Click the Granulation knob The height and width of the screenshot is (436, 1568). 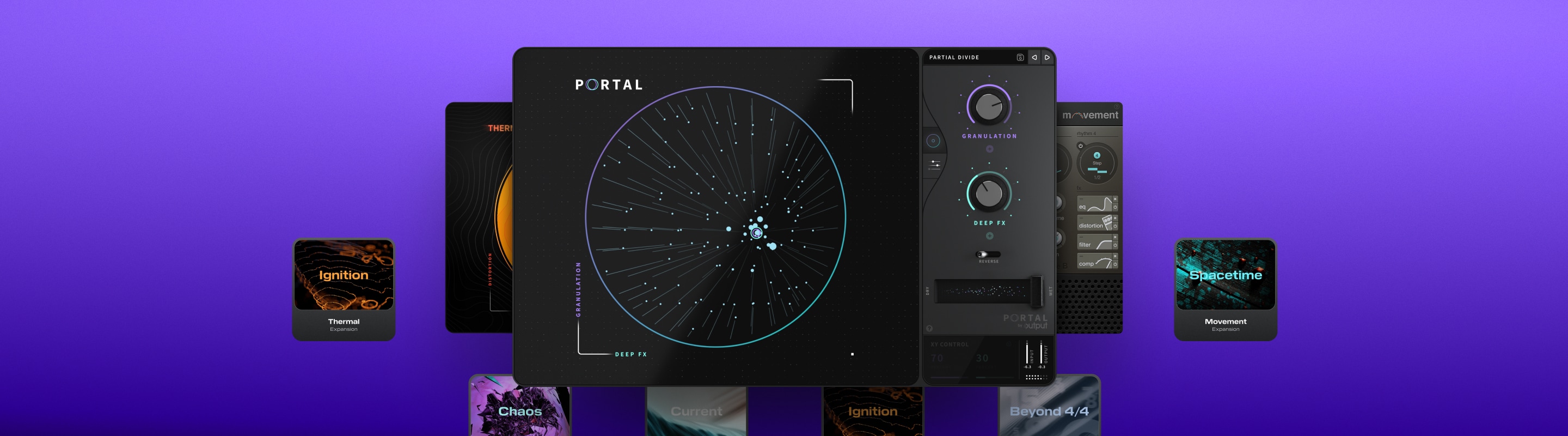989,107
